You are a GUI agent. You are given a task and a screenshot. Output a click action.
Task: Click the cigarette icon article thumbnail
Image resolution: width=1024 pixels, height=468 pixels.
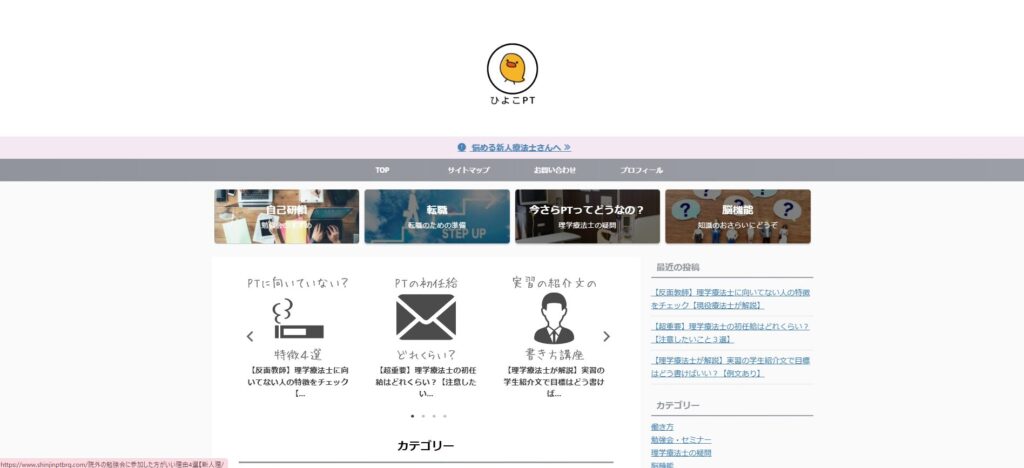(298, 319)
